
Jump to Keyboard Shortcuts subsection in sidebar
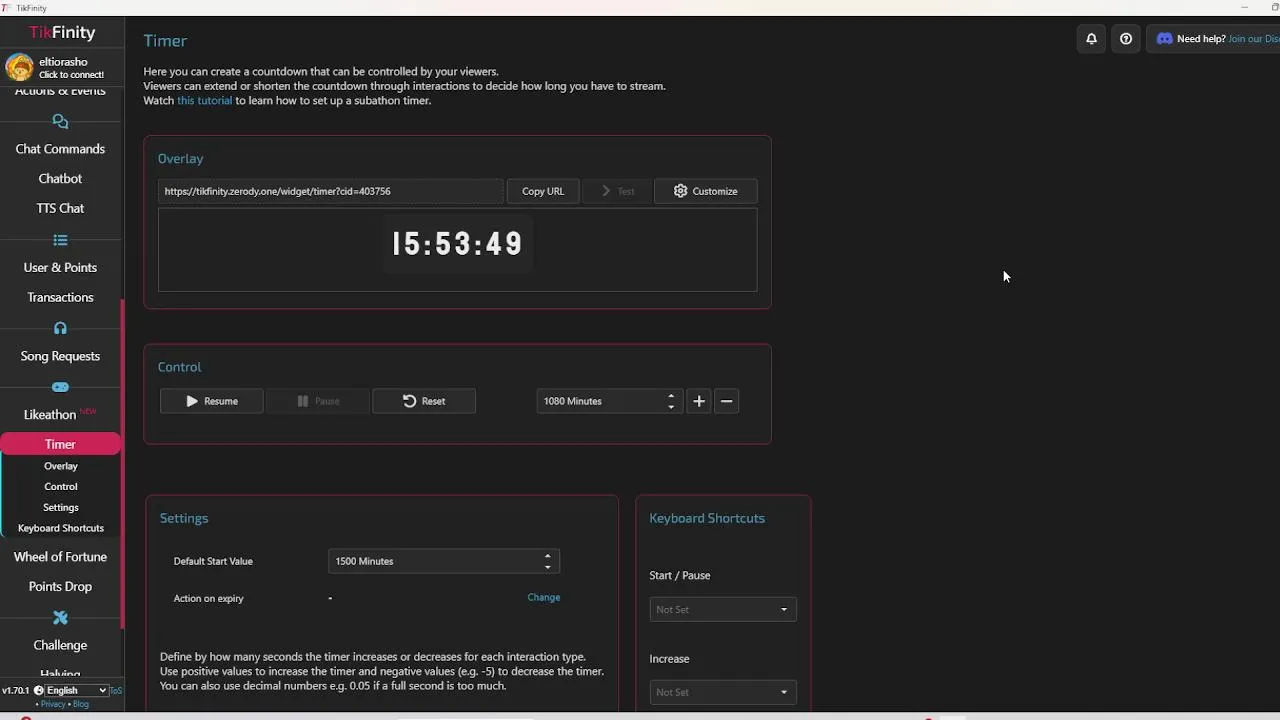tap(60, 528)
